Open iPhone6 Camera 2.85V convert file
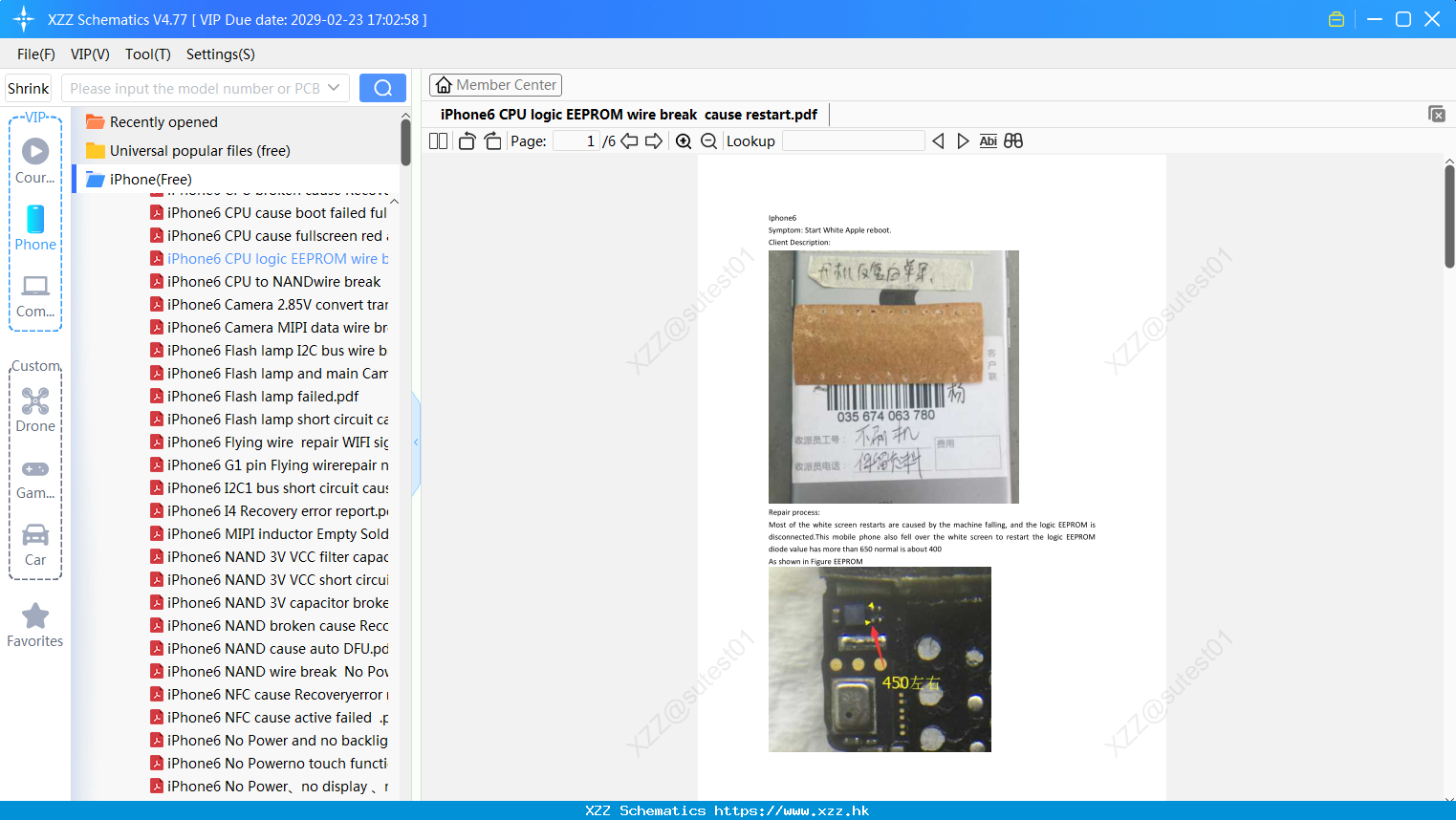Screen dimensions: 1456x820 coord(269,305)
